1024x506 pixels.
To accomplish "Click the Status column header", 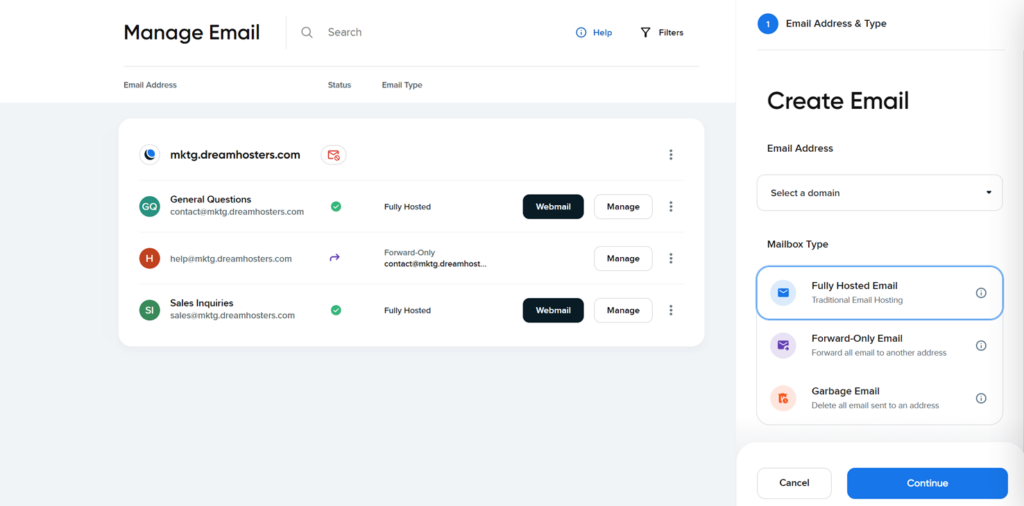I will [339, 85].
